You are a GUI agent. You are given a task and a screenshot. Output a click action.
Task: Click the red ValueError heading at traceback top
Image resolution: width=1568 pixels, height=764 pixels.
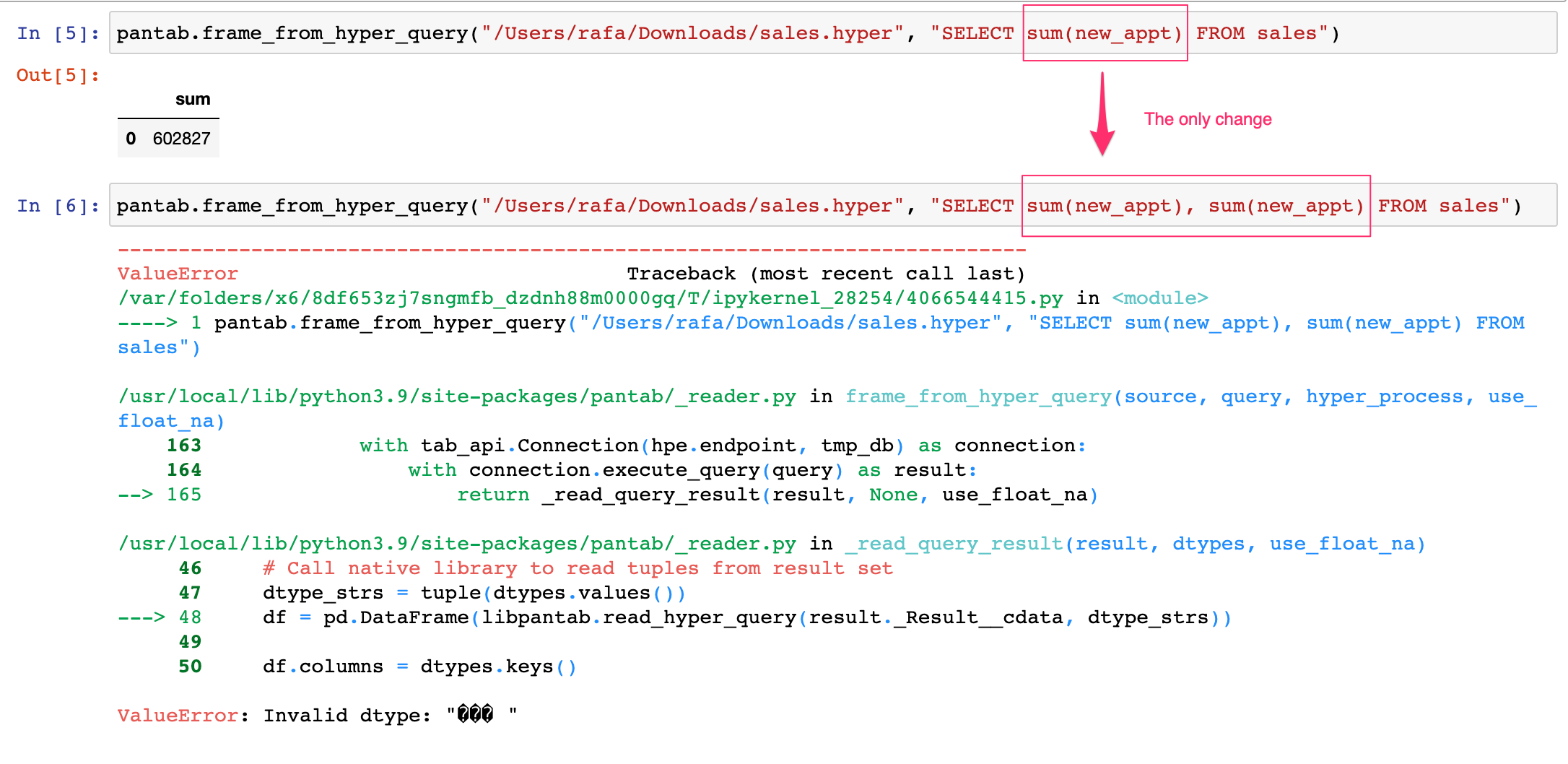(178, 274)
